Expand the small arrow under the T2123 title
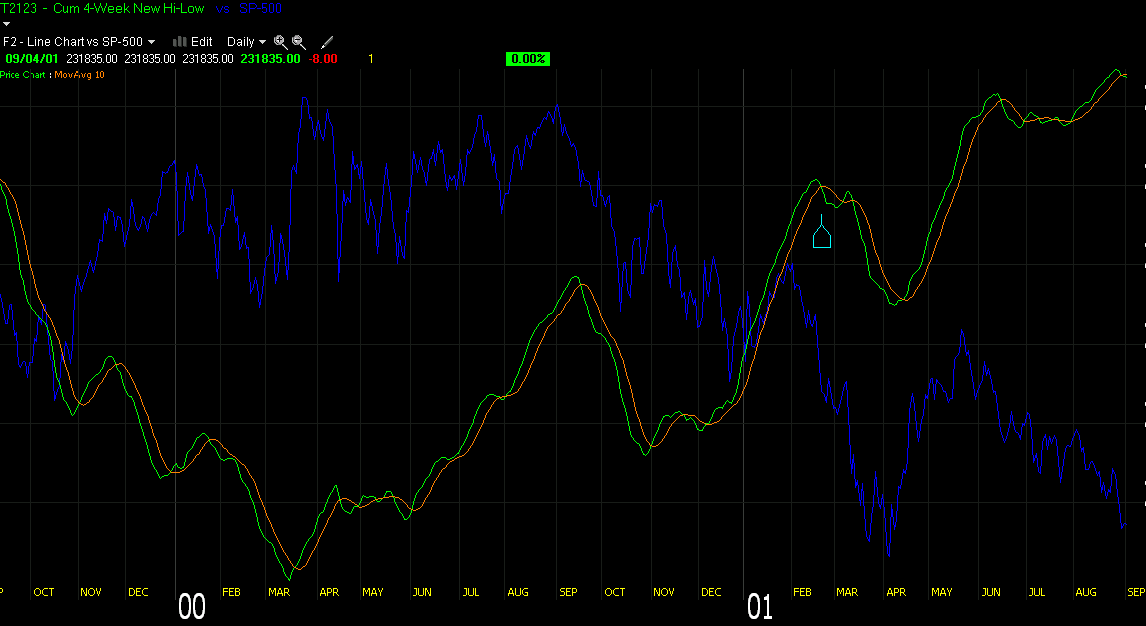The width and height of the screenshot is (1146, 626). click(x=7, y=24)
